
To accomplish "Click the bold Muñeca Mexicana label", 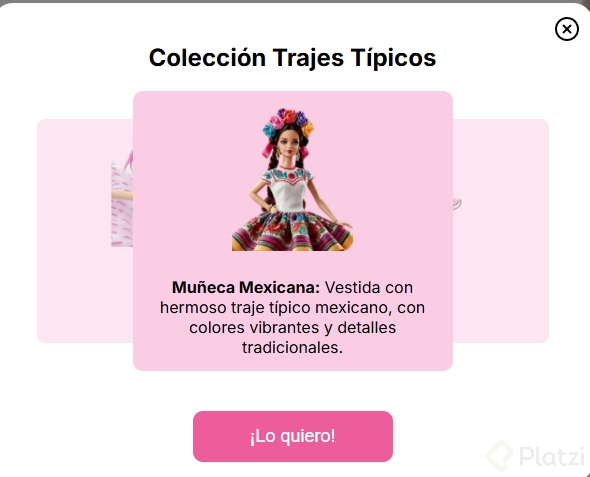I will click(x=246, y=287).
